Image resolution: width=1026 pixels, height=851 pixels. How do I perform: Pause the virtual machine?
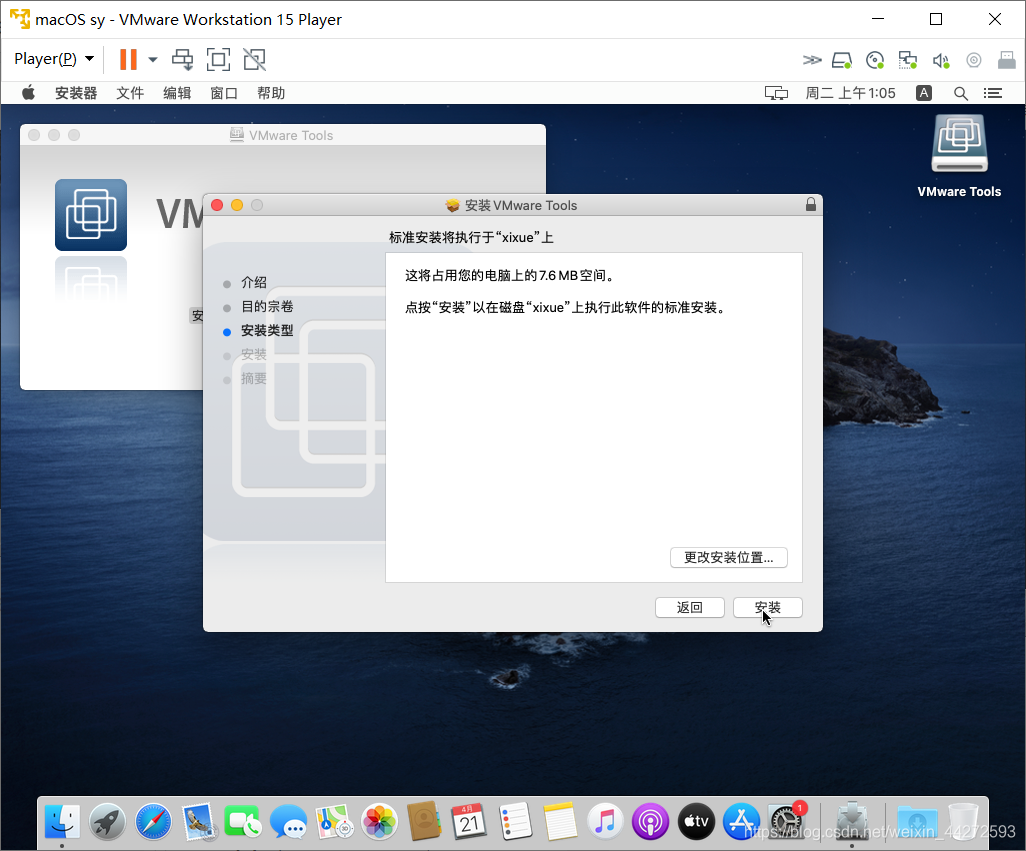click(128, 59)
